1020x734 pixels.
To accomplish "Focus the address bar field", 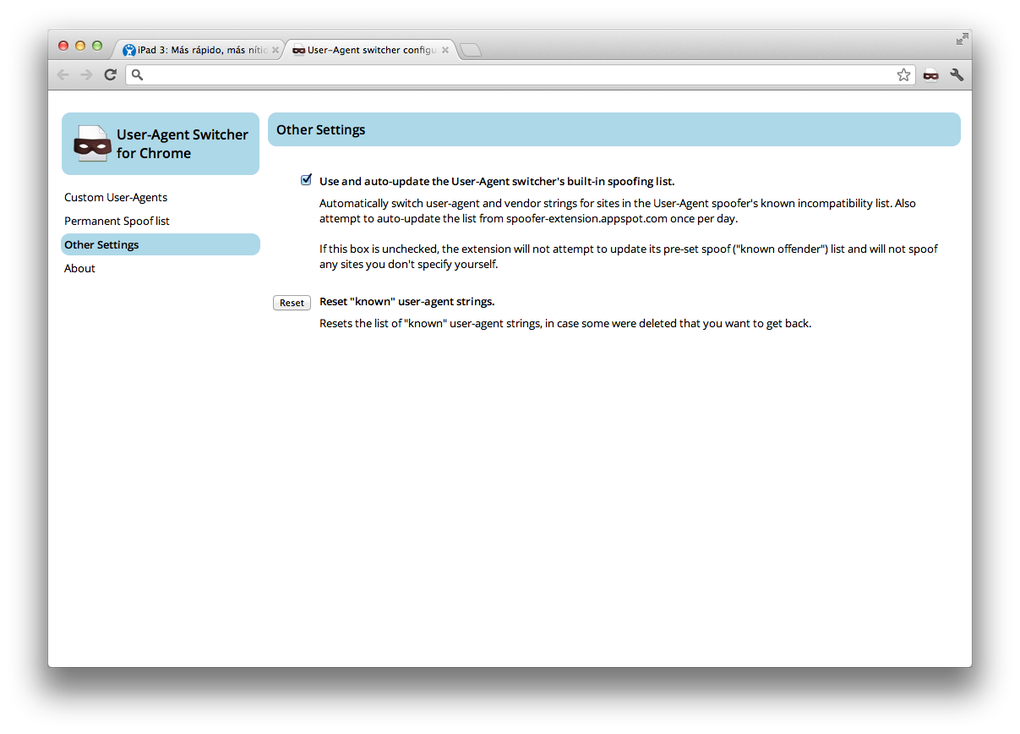I will point(520,75).
